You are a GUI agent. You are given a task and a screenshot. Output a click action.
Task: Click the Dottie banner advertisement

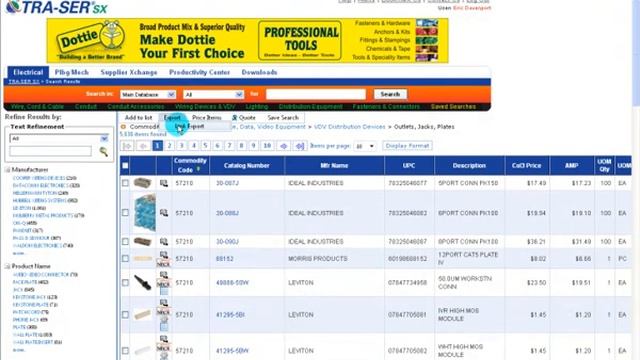(247, 40)
